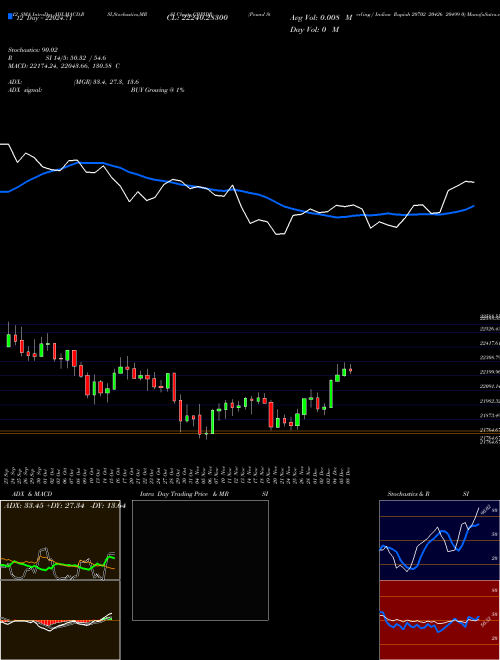Open the empty Intra Day Trading Price chart box
This screenshot has width=500, height=660.
coord(200,560)
